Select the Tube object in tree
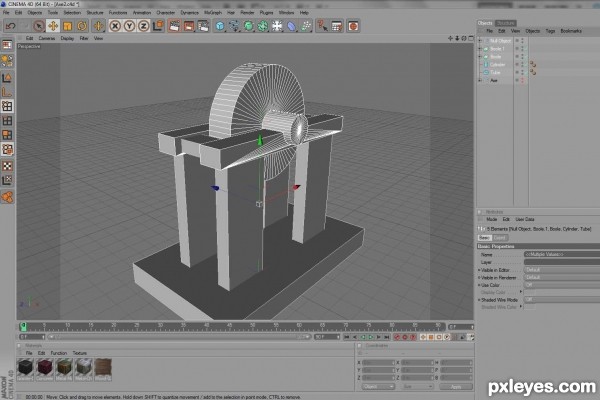600x400 pixels. click(495, 72)
